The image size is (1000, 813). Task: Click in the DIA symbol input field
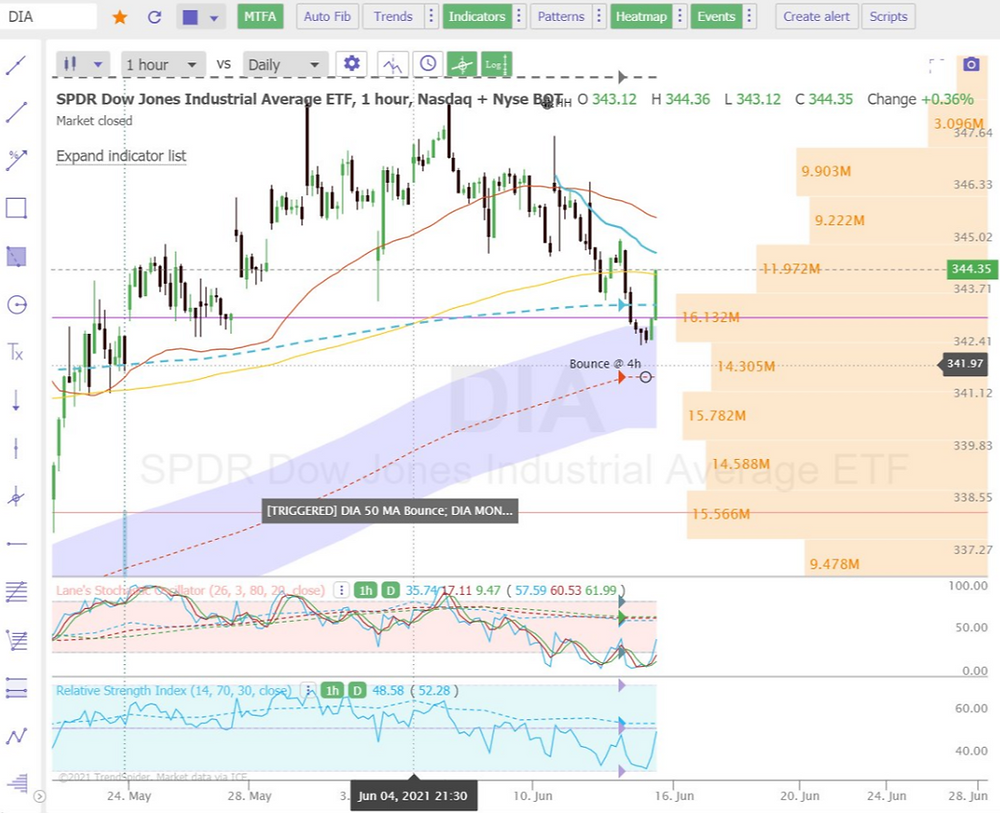click(48, 17)
